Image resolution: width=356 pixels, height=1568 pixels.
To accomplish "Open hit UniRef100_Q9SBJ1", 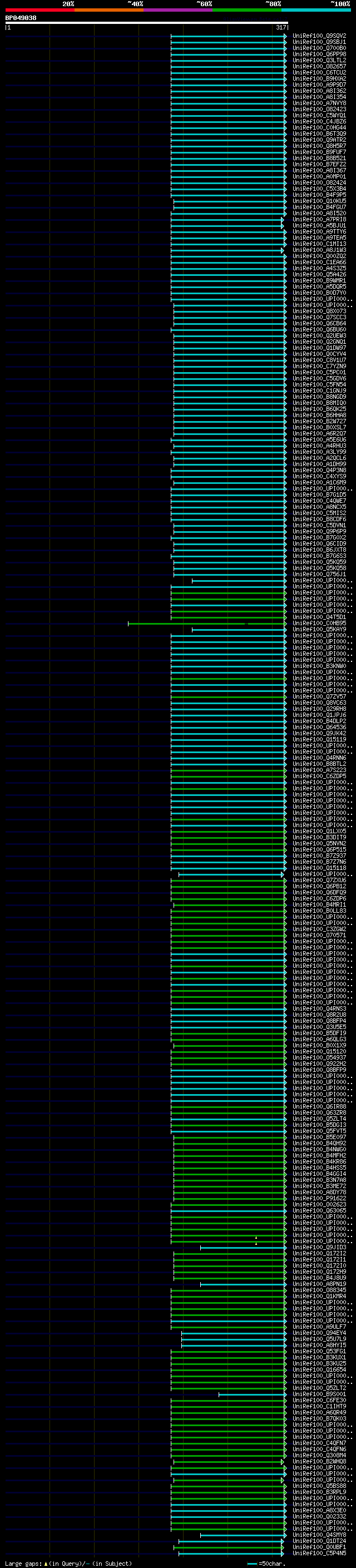I will pos(319,42).
